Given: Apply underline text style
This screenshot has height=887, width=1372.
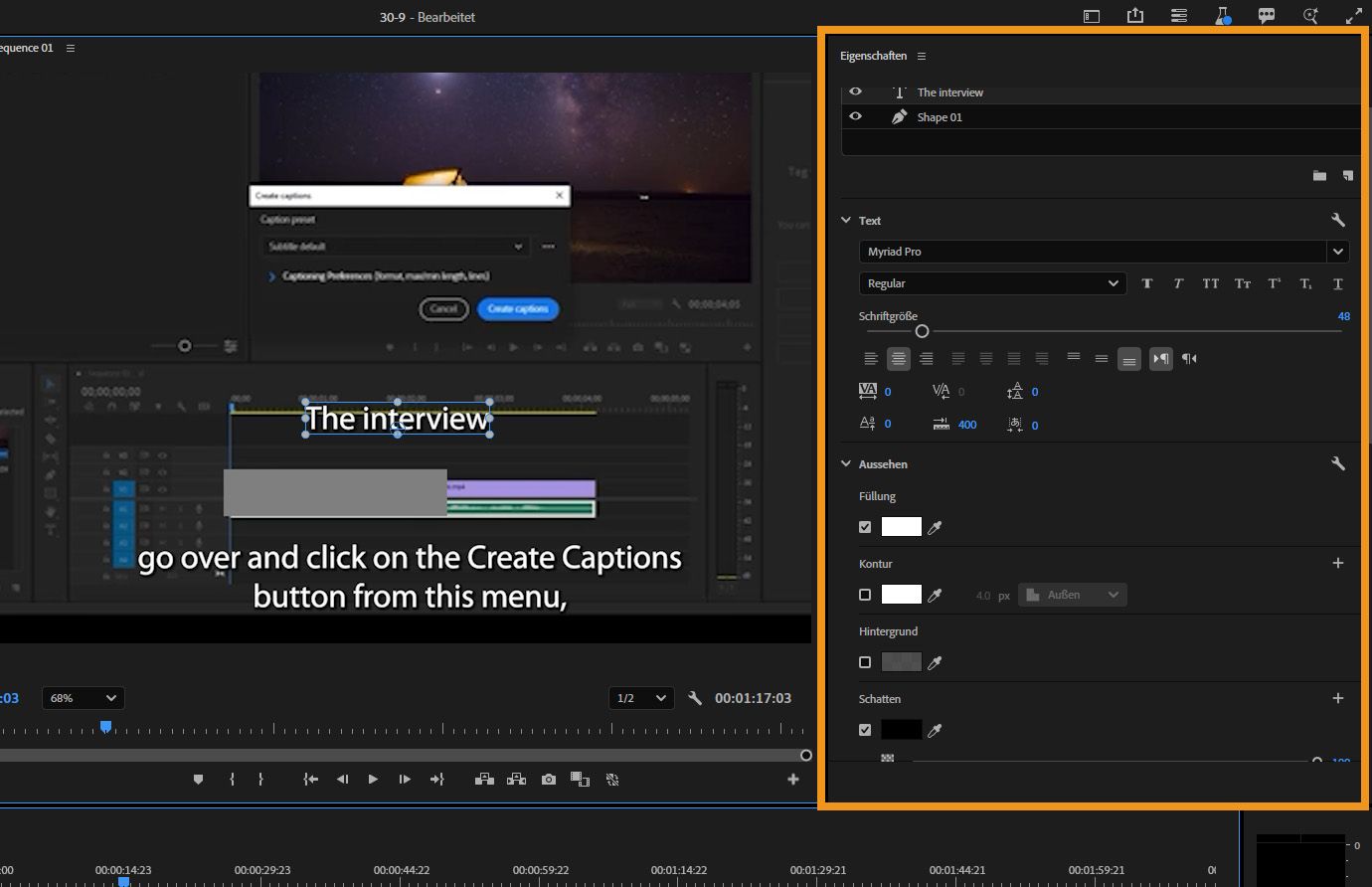Looking at the screenshot, I should click(x=1337, y=283).
